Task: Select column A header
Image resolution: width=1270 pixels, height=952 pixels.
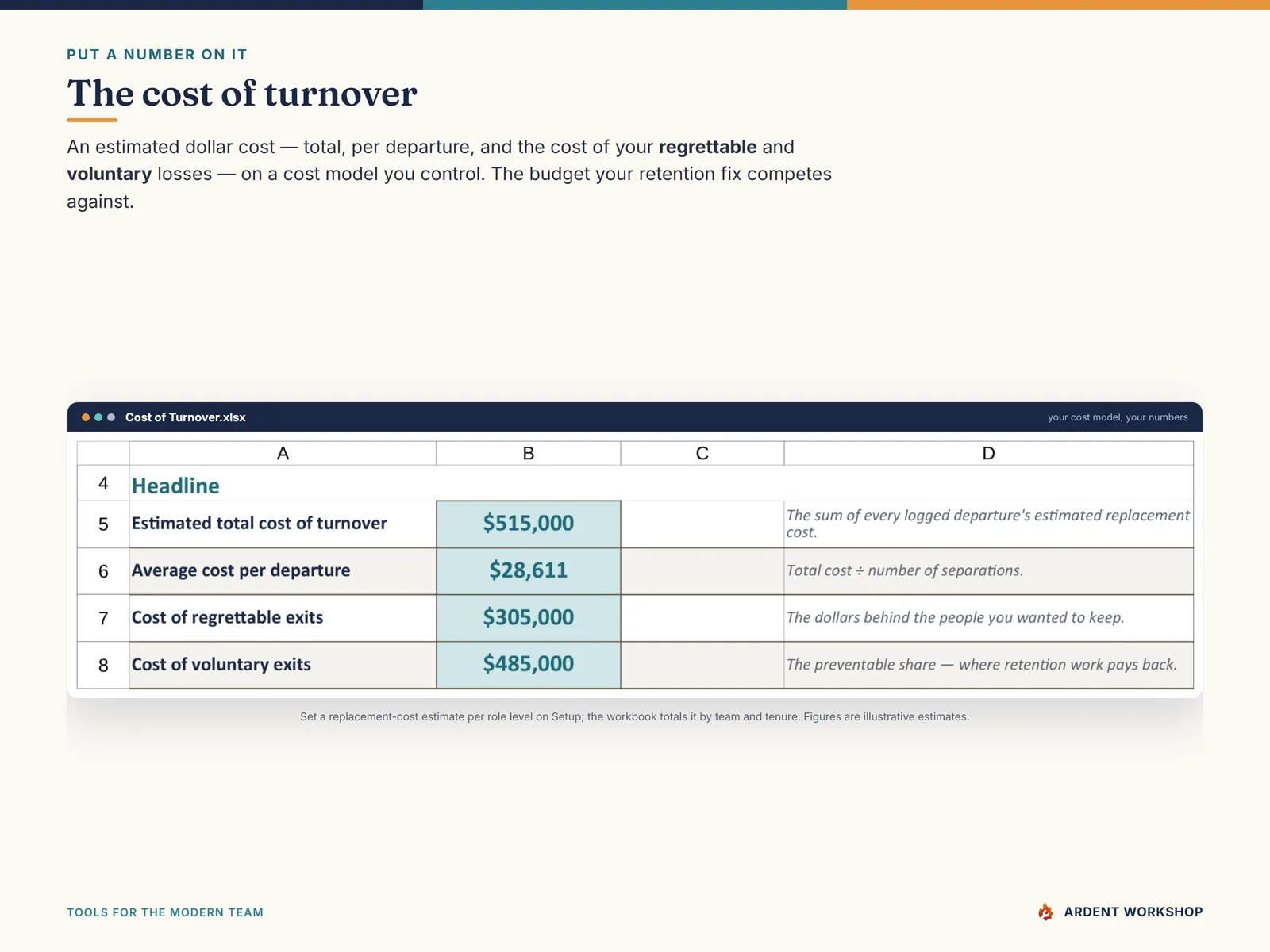Action: tap(283, 453)
